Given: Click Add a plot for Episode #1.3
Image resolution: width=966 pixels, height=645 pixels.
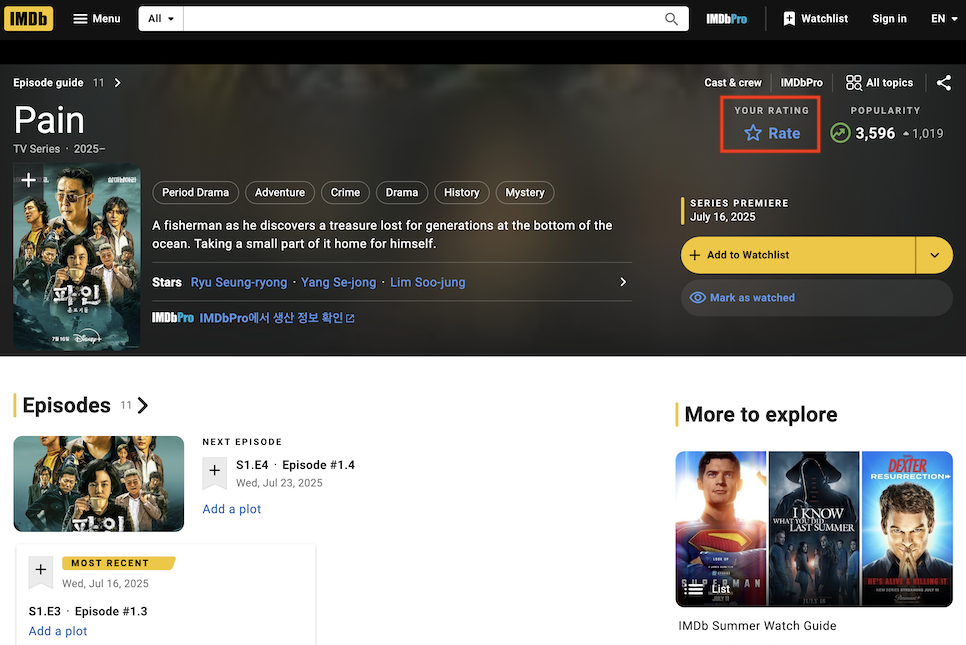Looking at the screenshot, I should click(x=58, y=631).
